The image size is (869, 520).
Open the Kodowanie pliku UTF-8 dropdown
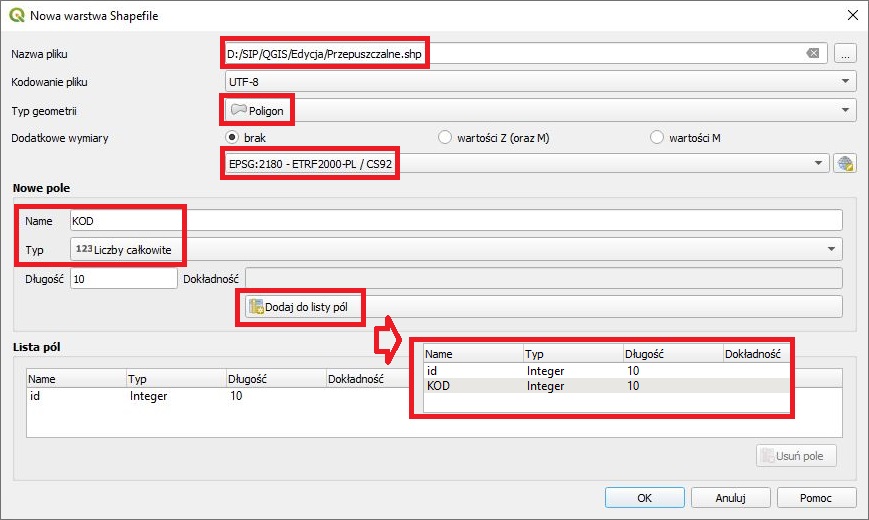pos(540,82)
